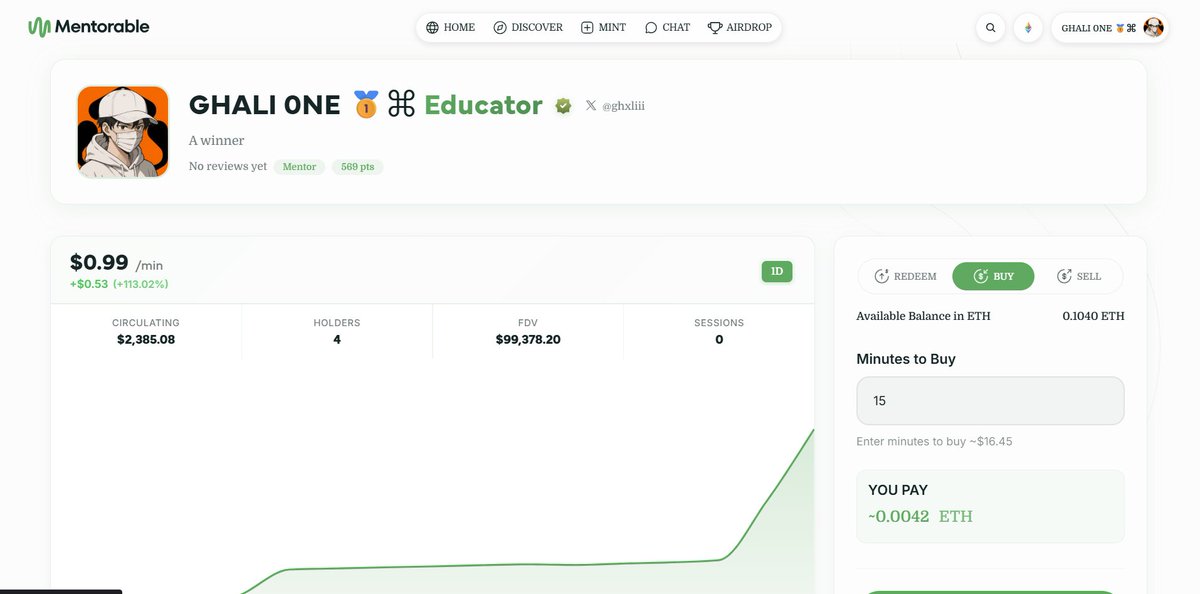The image size is (1200, 594).
Task: Click the large profile picture
Action: (x=123, y=132)
